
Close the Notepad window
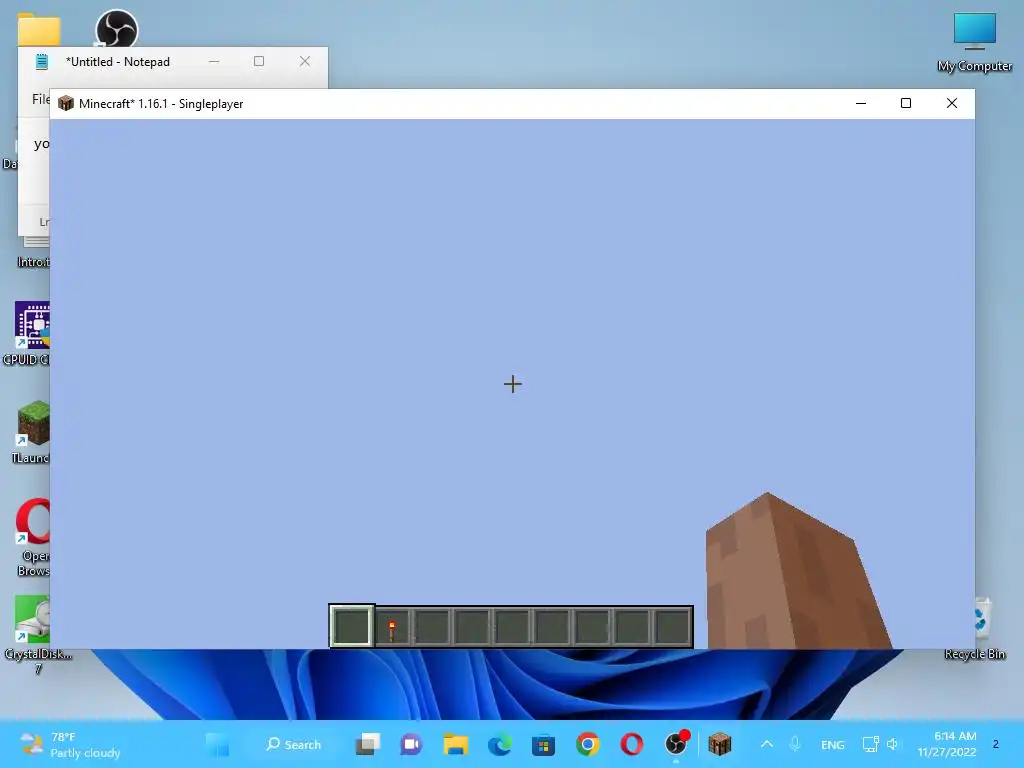point(305,61)
